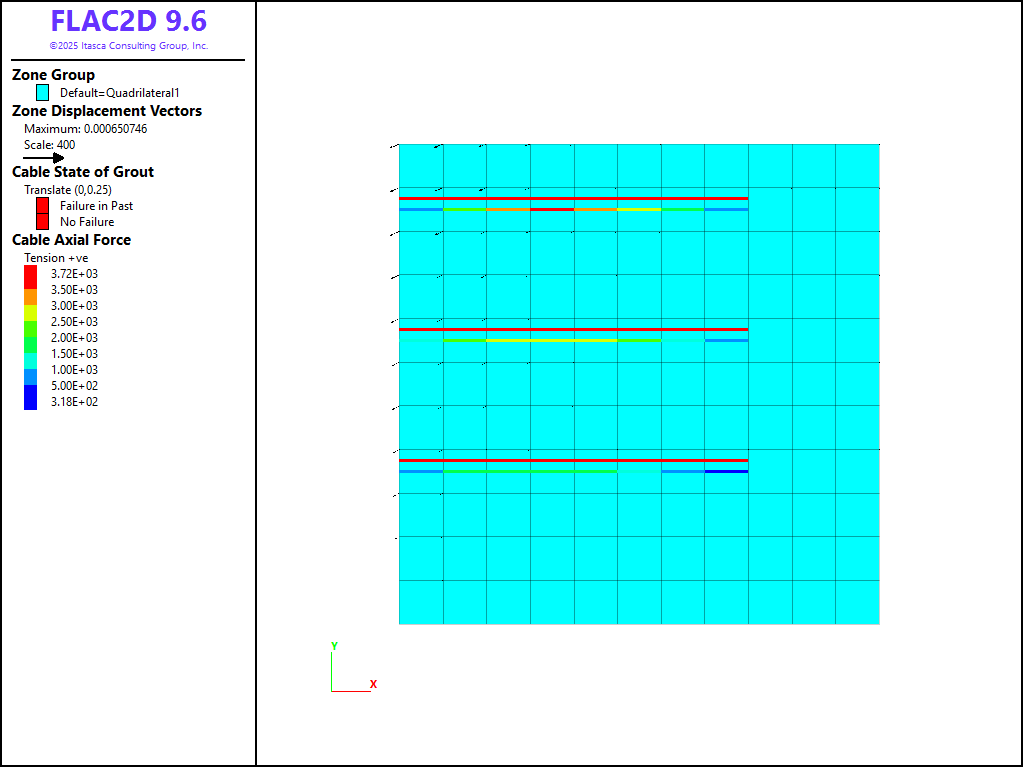
Task: Click the red X axis label
Action: pyautogui.click(x=373, y=684)
